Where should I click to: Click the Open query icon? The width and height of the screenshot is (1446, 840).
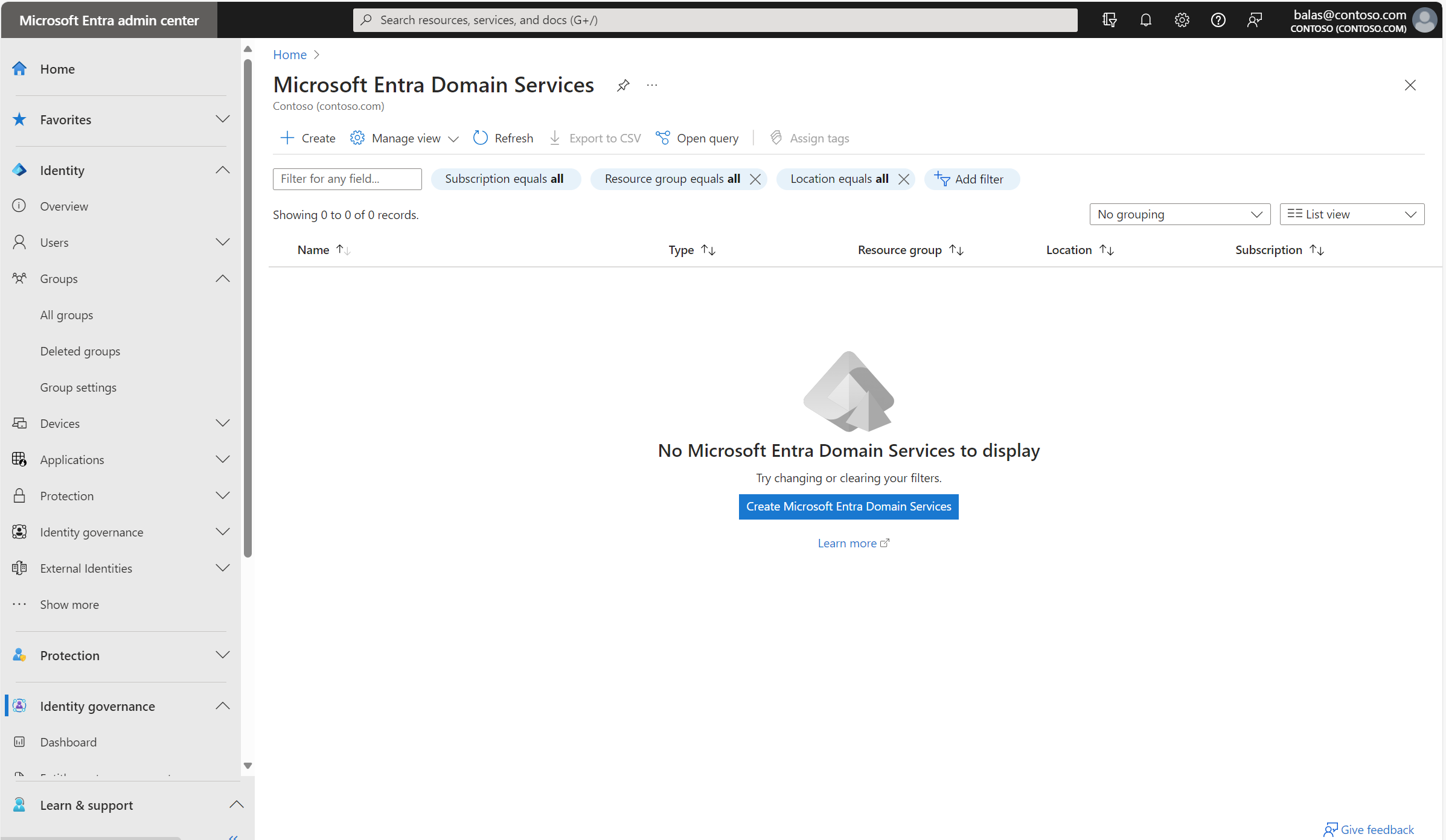662,138
